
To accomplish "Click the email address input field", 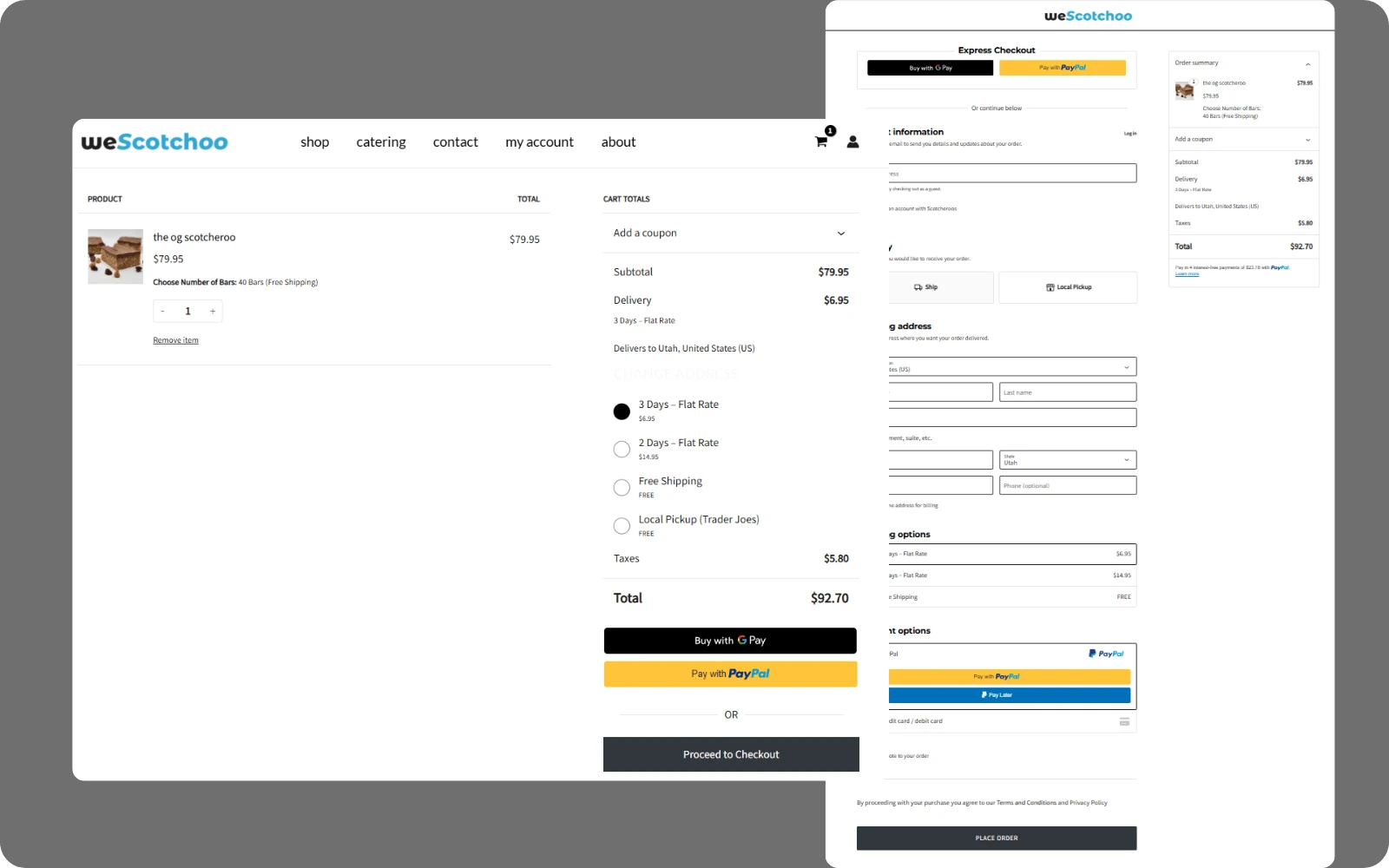I will point(1012,174).
